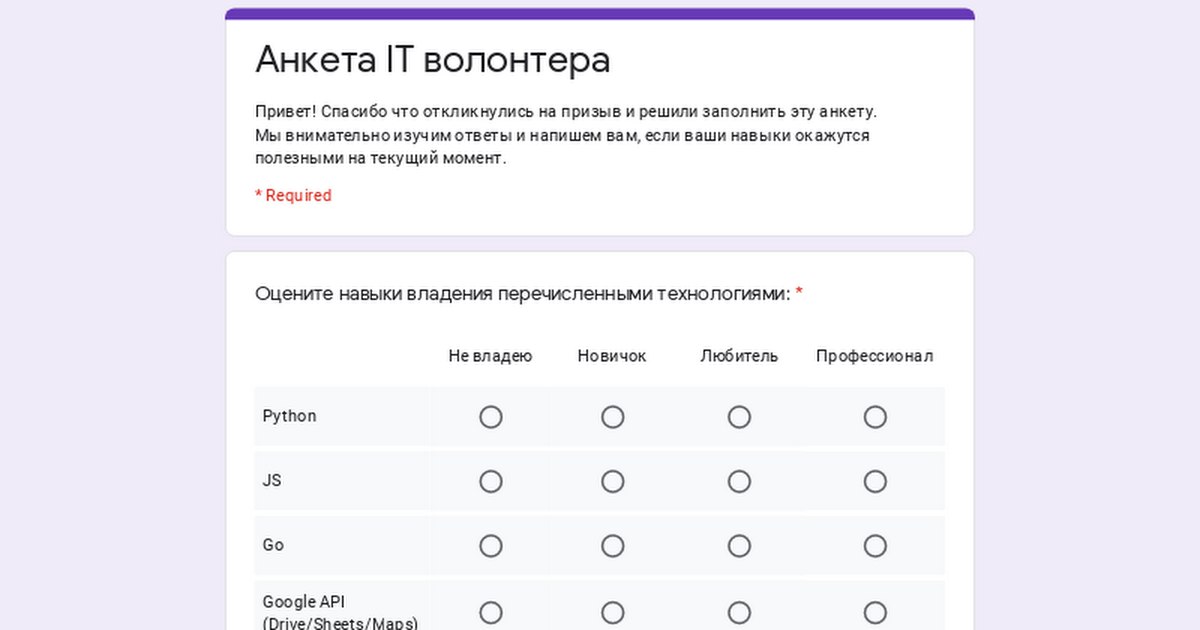The image size is (1200, 630).
Task: Select 'Любитель' for Python
Action: (739, 417)
